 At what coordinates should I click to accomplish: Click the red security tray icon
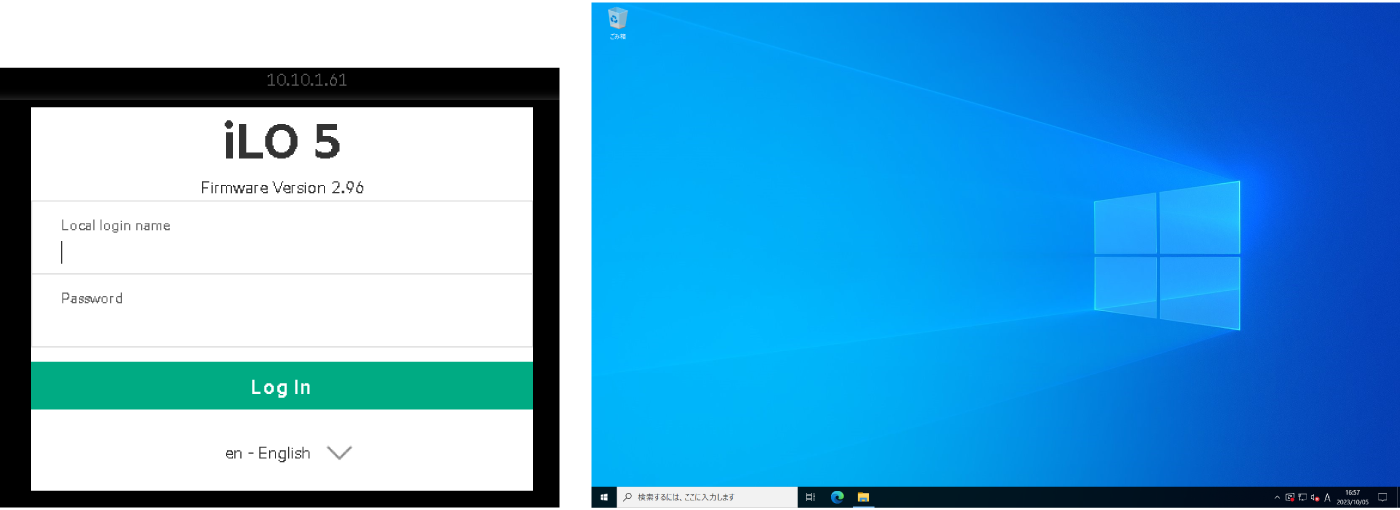pos(1290,497)
